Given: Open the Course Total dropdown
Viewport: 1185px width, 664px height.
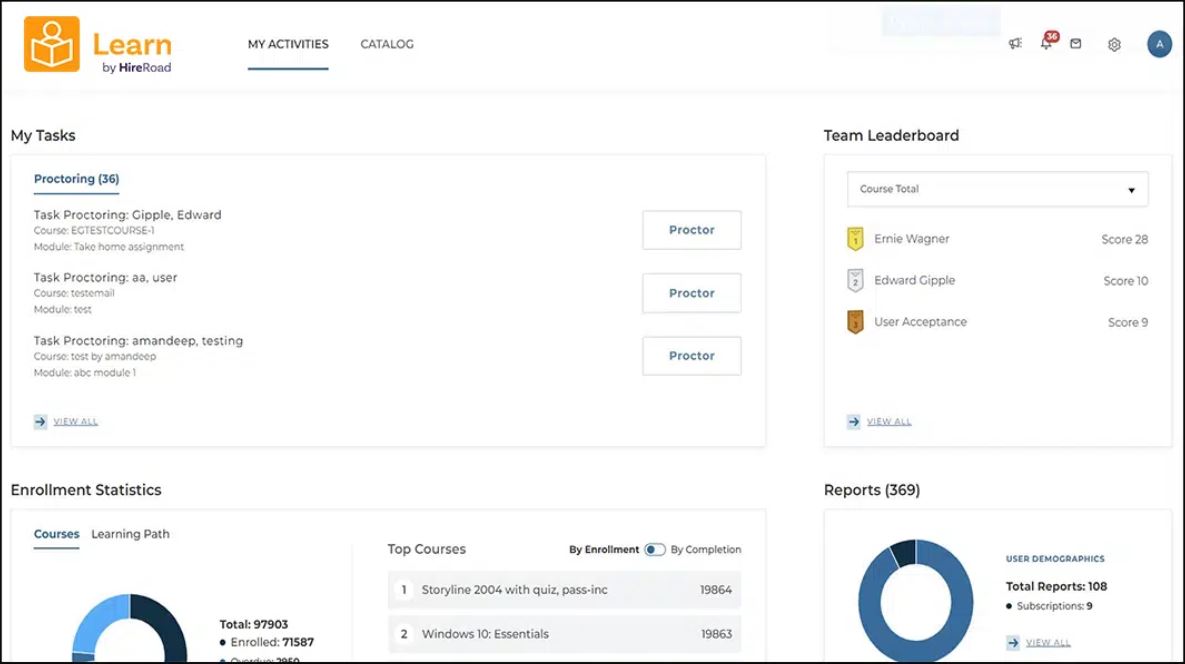Looking at the screenshot, I should (995, 189).
